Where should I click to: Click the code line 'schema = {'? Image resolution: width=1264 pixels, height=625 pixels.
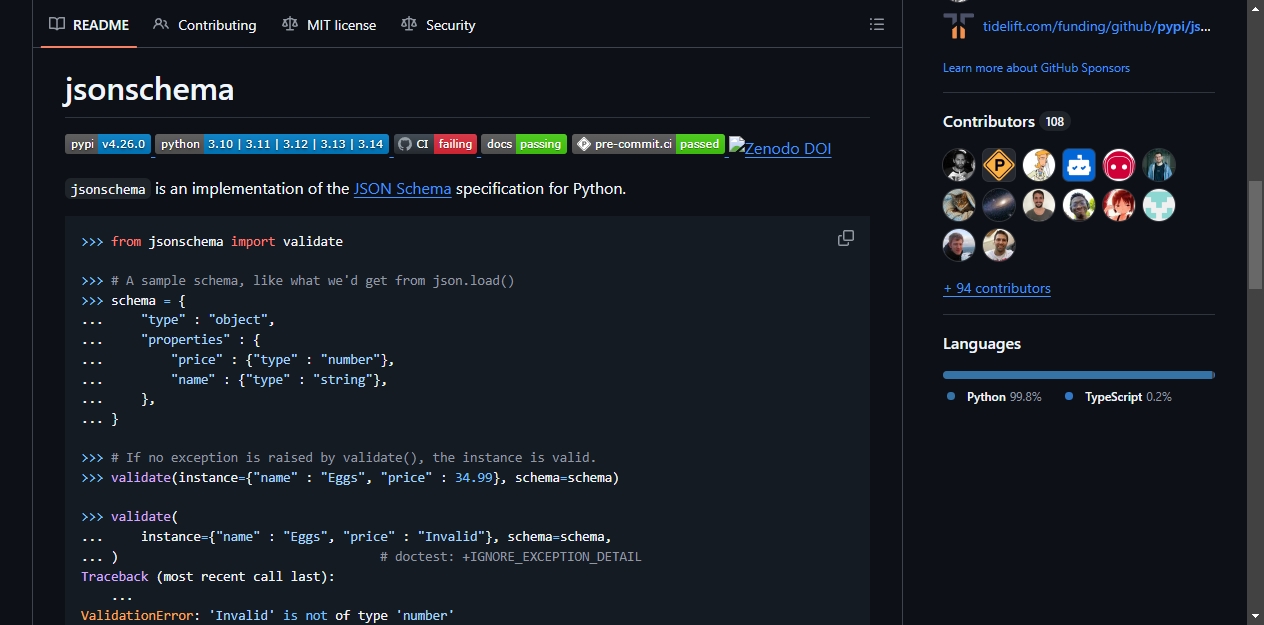133,300
